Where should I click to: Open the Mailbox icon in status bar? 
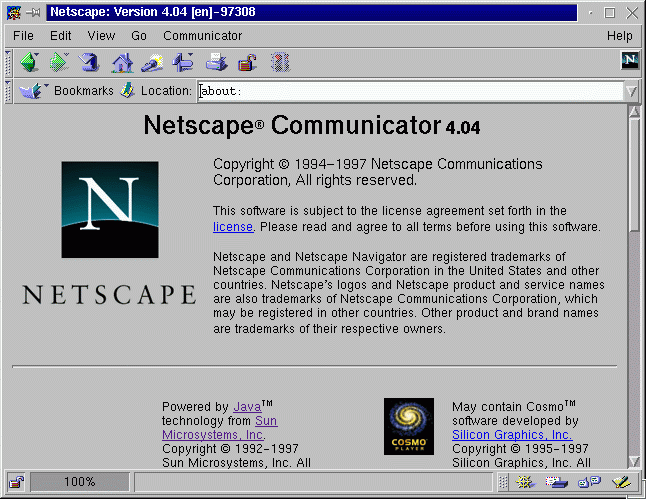coord(558,482)
